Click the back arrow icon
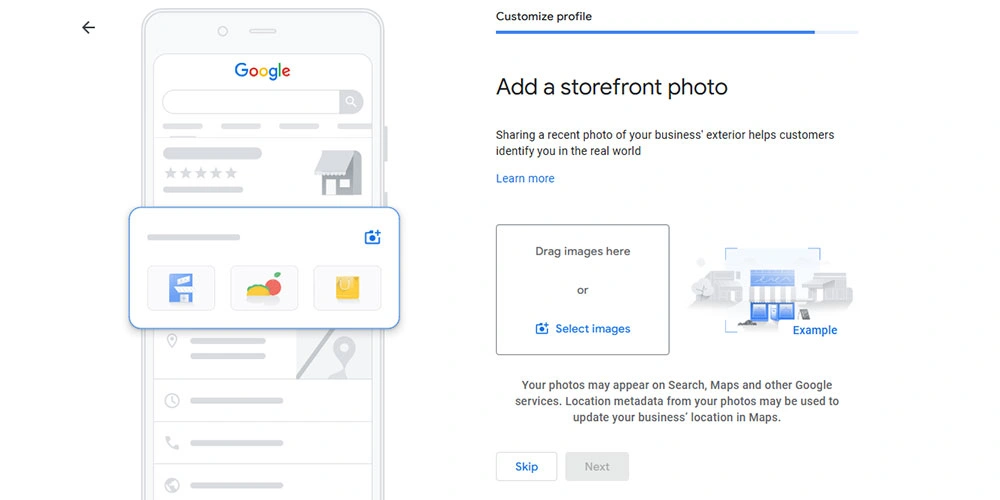 88,28
